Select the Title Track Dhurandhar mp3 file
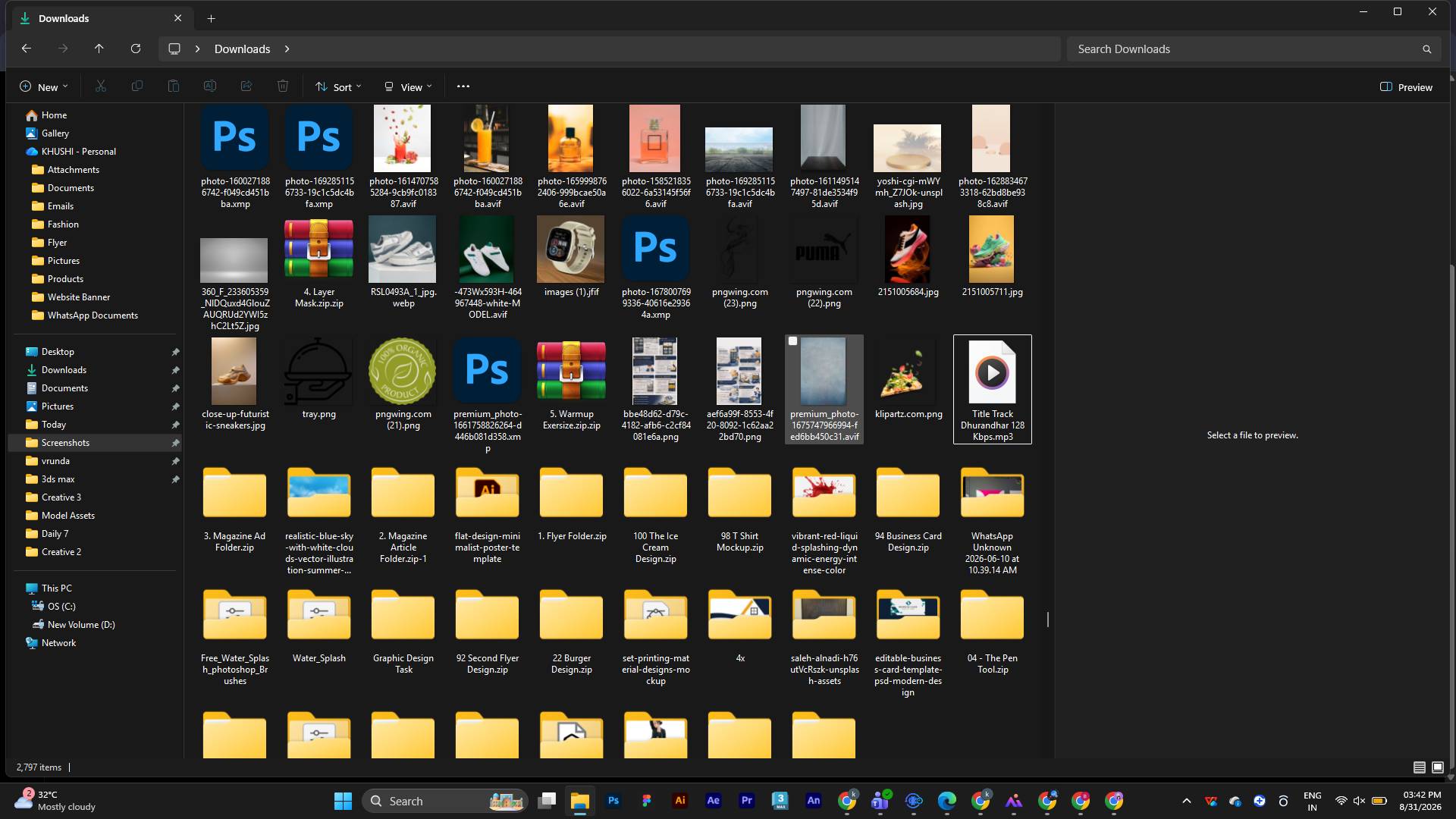1456x819 pixels. 993,390
